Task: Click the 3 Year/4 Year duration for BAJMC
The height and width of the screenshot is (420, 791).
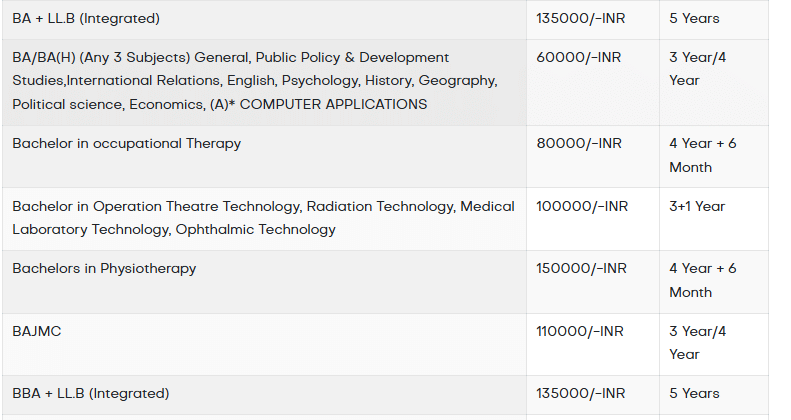Action: click(698, 343)
